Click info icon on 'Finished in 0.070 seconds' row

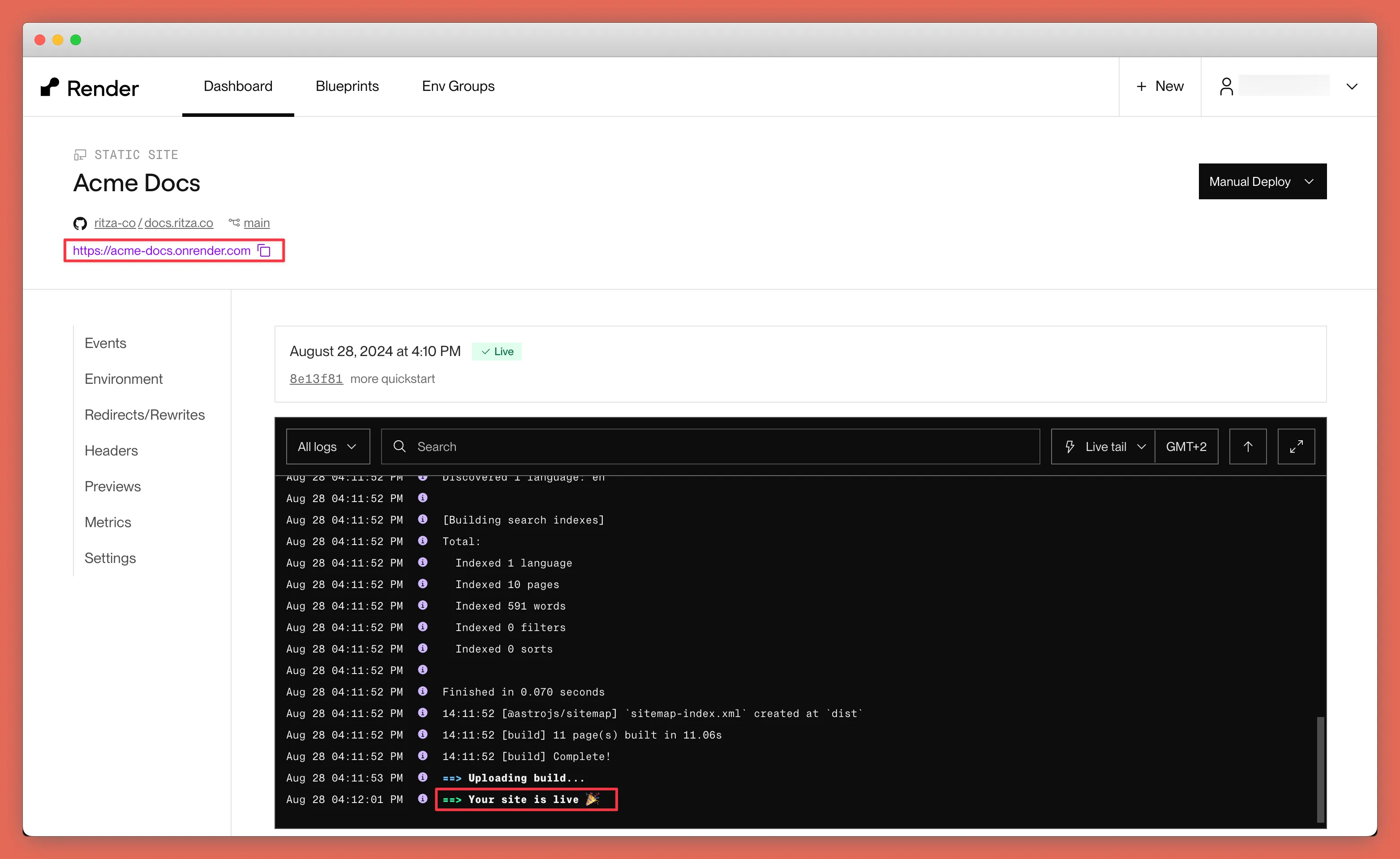(422, 691)
